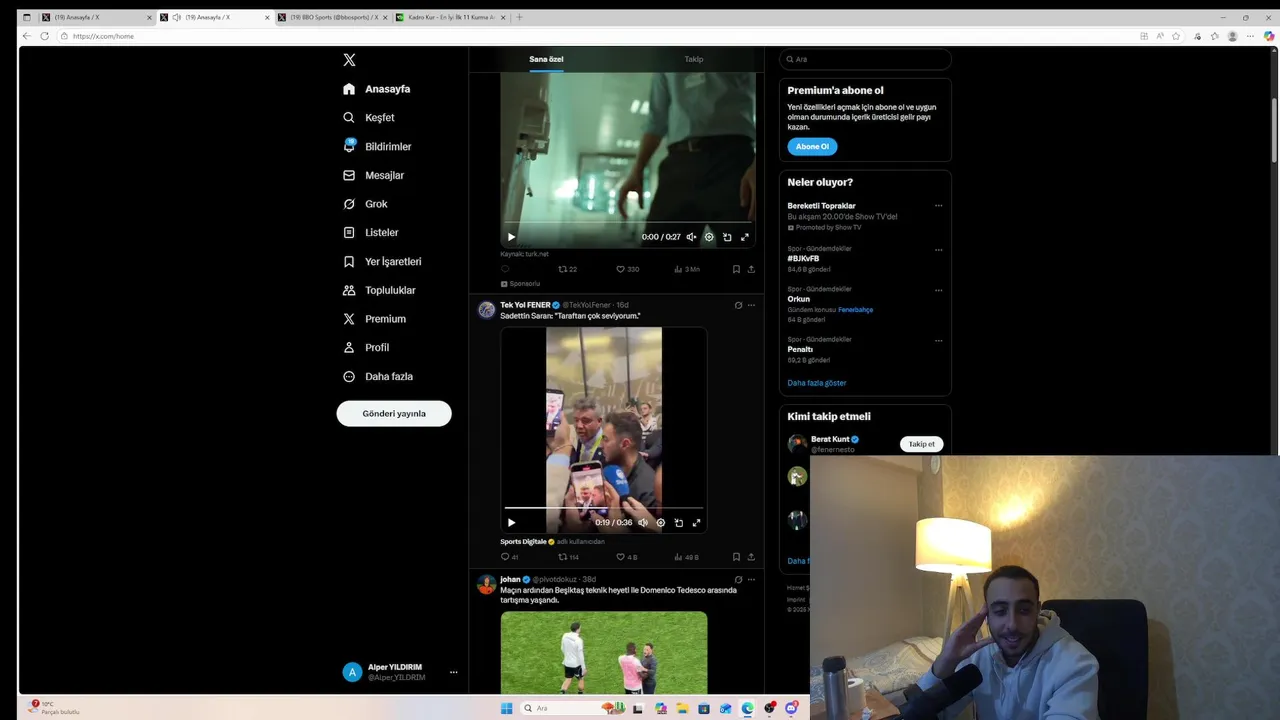The width and height of the screenshot is (1280, 720).
Task: Switch to Sana özel timeline tab
Action: [x=546, y=59]
